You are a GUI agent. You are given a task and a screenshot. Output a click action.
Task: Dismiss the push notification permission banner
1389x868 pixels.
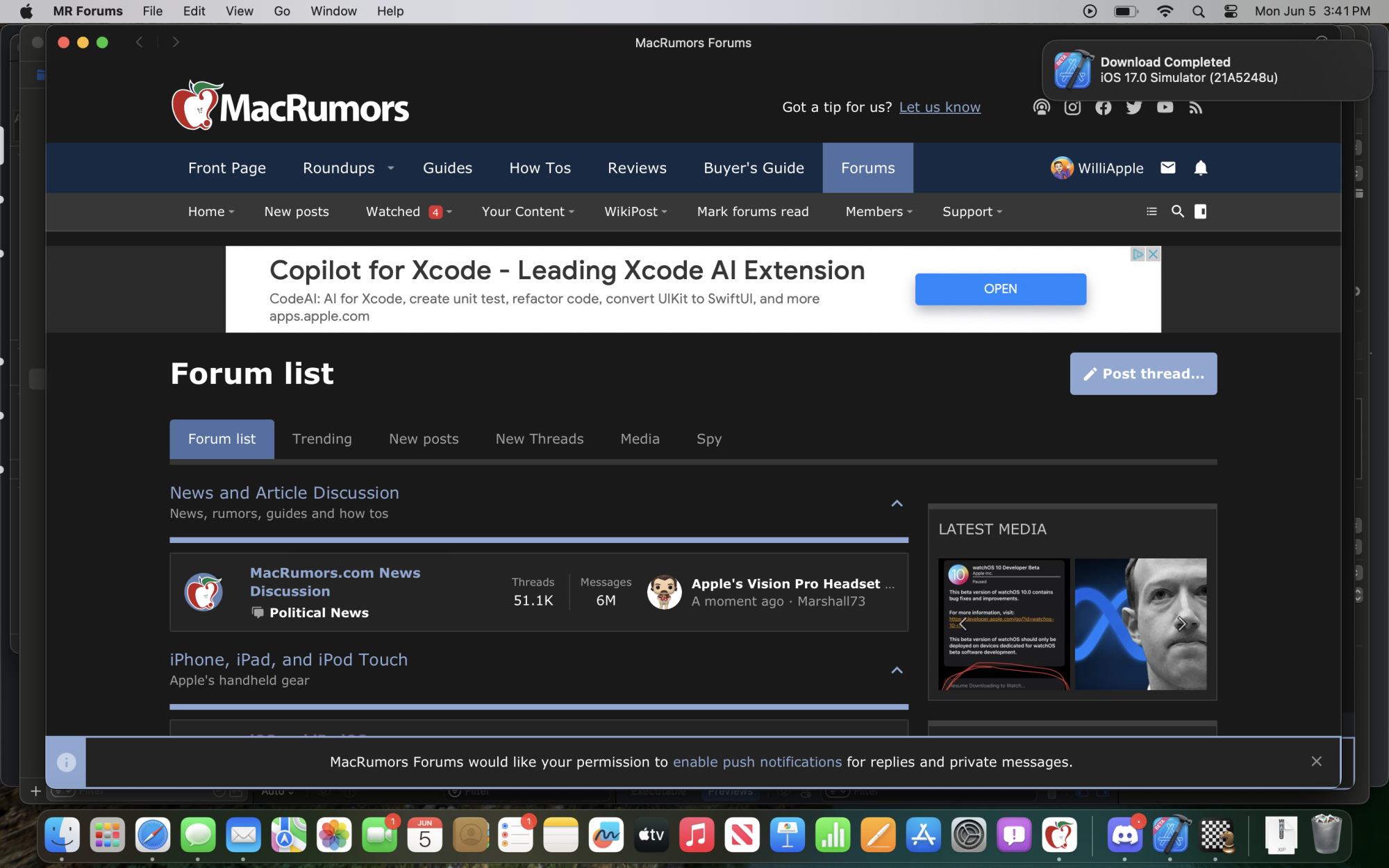1316,762
